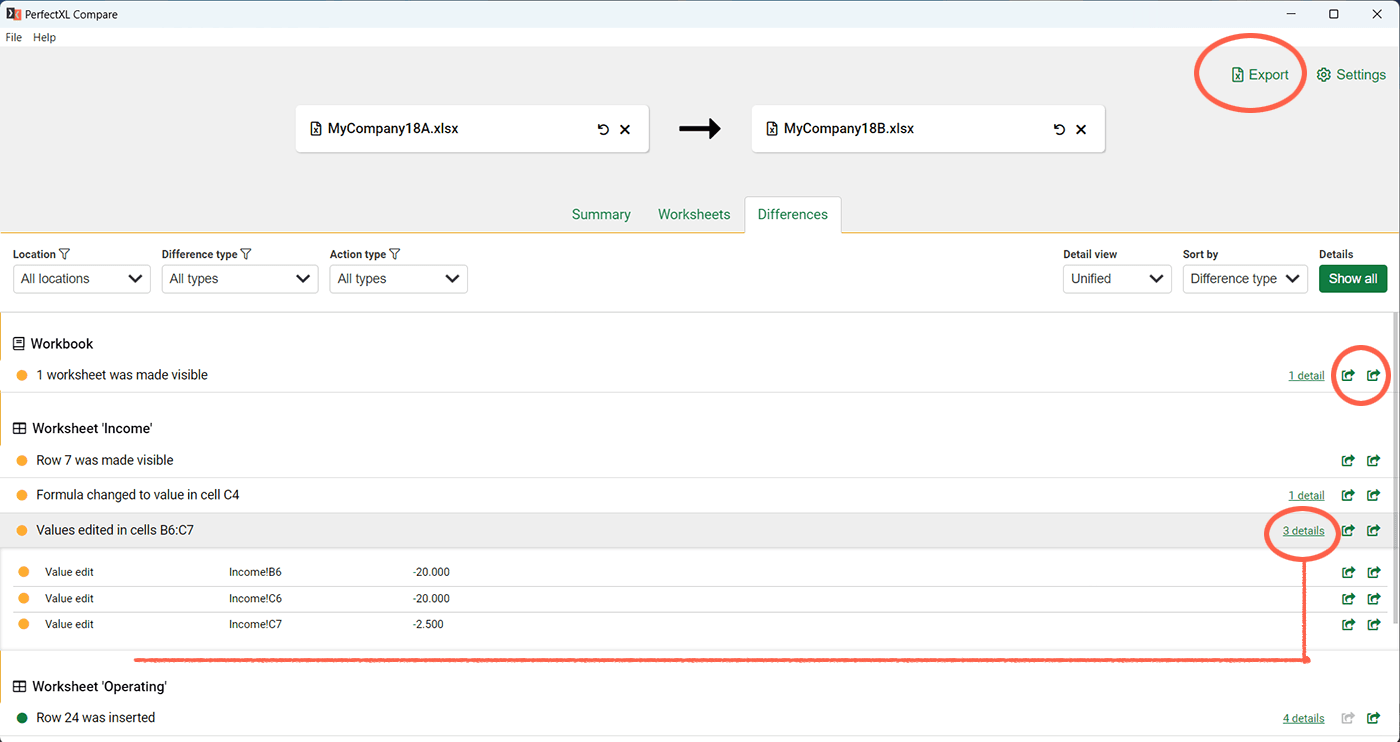Open the File menu

point(13,37)
